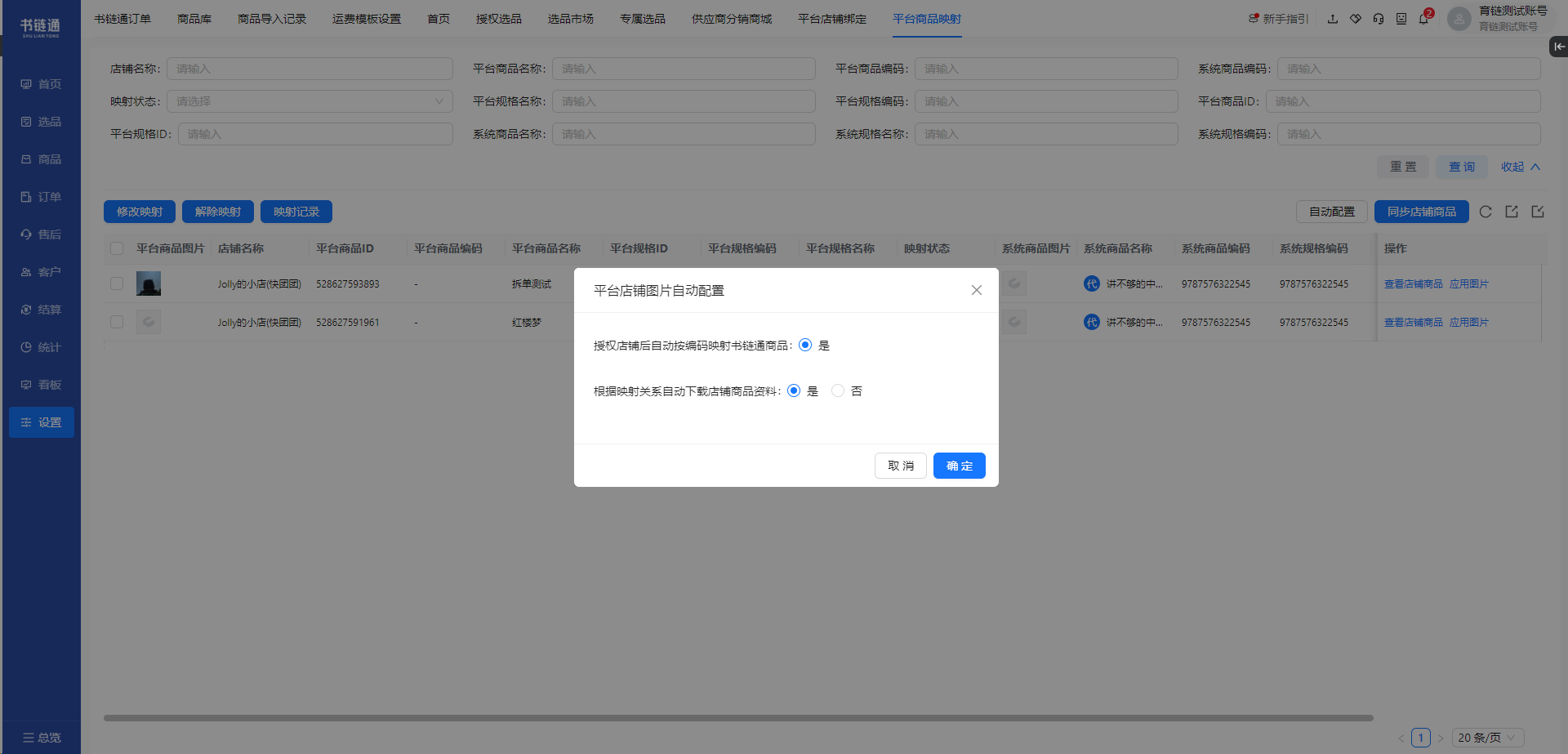This screenshot has width=1568, height=754.
Task: Switch to the 商品导入记录 tab
Action: tap(272, 19)
